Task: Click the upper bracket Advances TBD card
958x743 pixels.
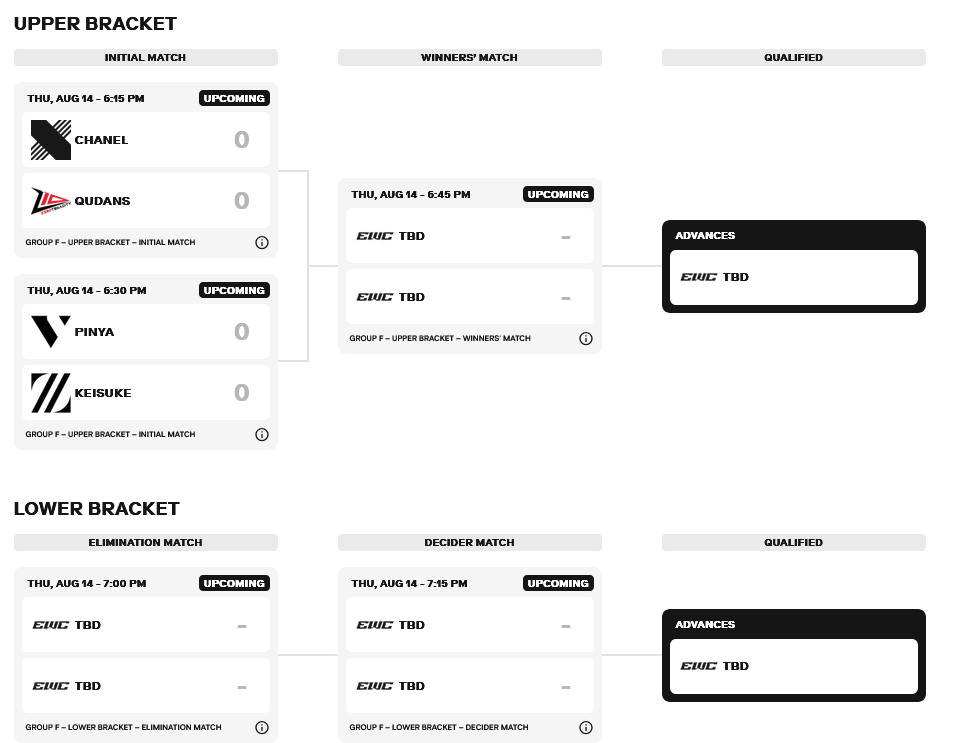Action: point(794,277)
